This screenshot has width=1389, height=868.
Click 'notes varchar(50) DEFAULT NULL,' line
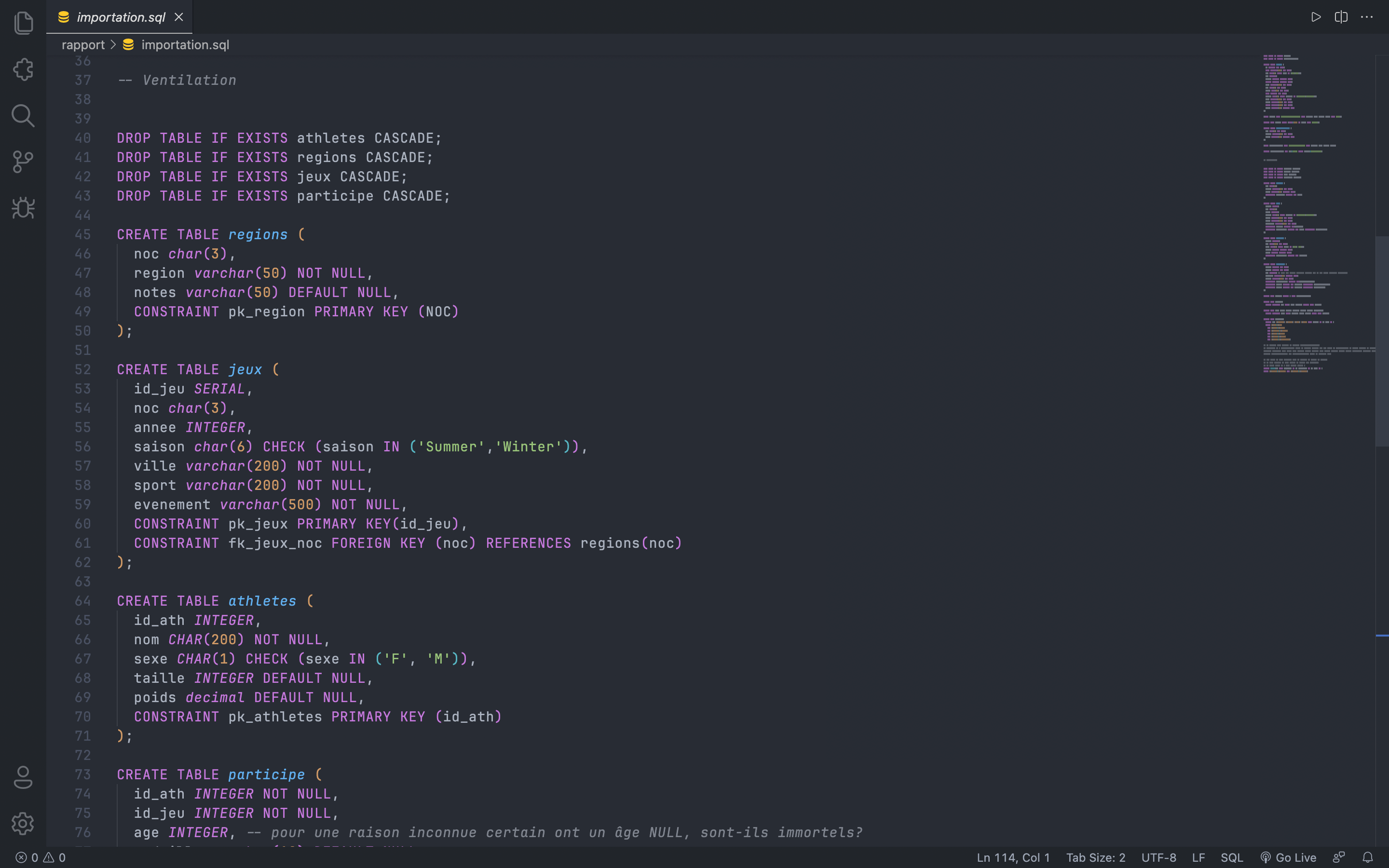[266, 293]
